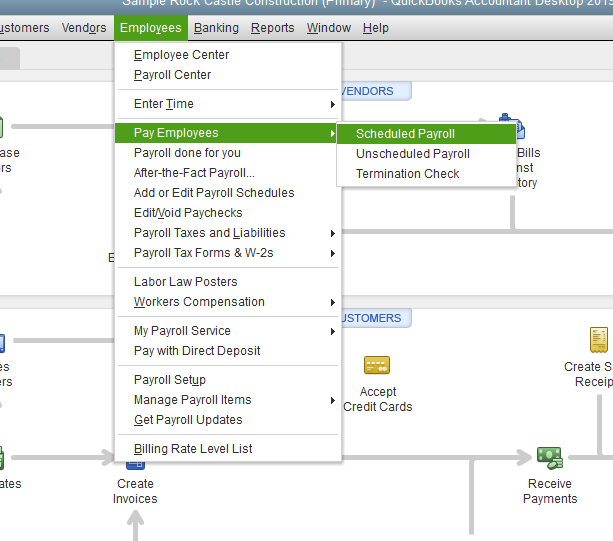Click the Create Invoices label

135,491
